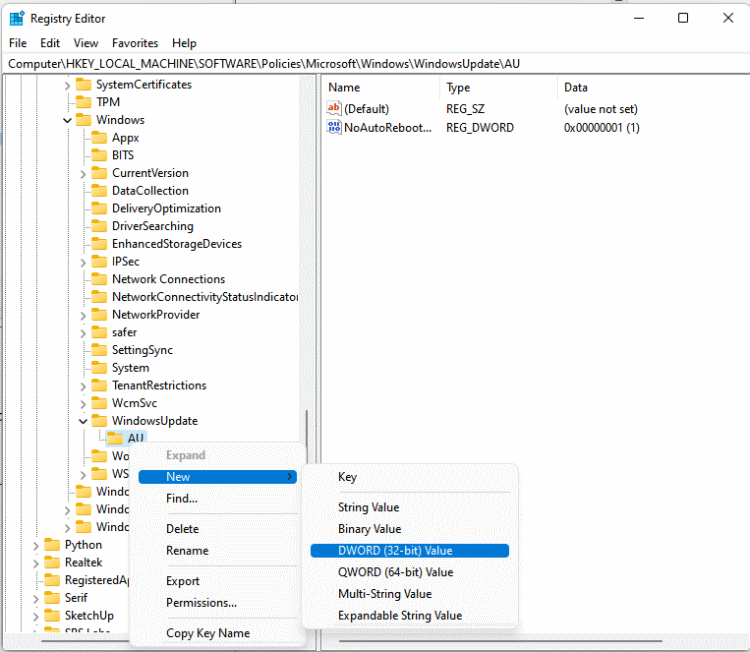The height and width of the screenshot is (652, 750).
Task: Select Find... in the context menu
Action: [218, 498]
